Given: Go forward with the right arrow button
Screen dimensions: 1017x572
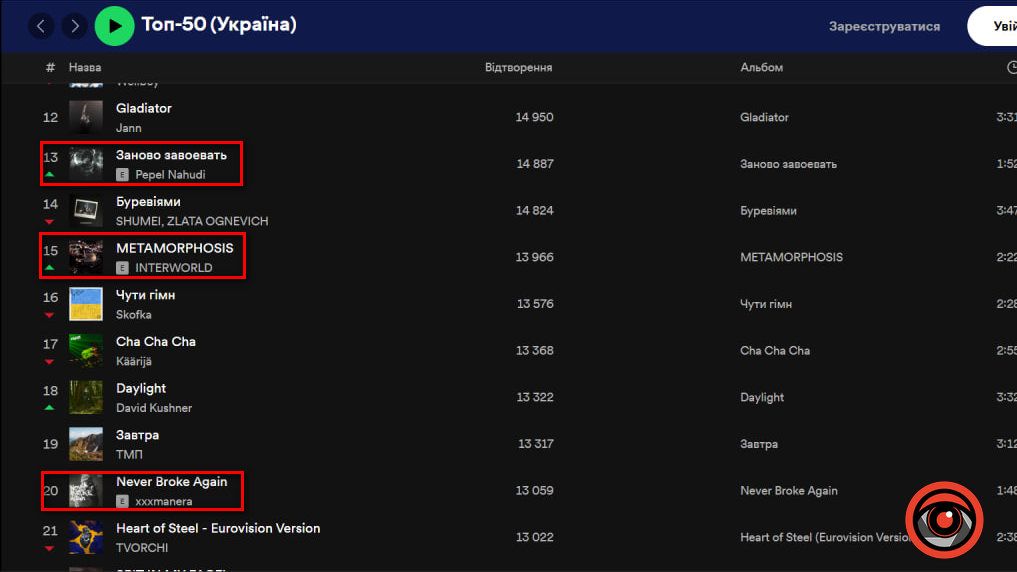Looking at the screenshot, I should point(75,26).
